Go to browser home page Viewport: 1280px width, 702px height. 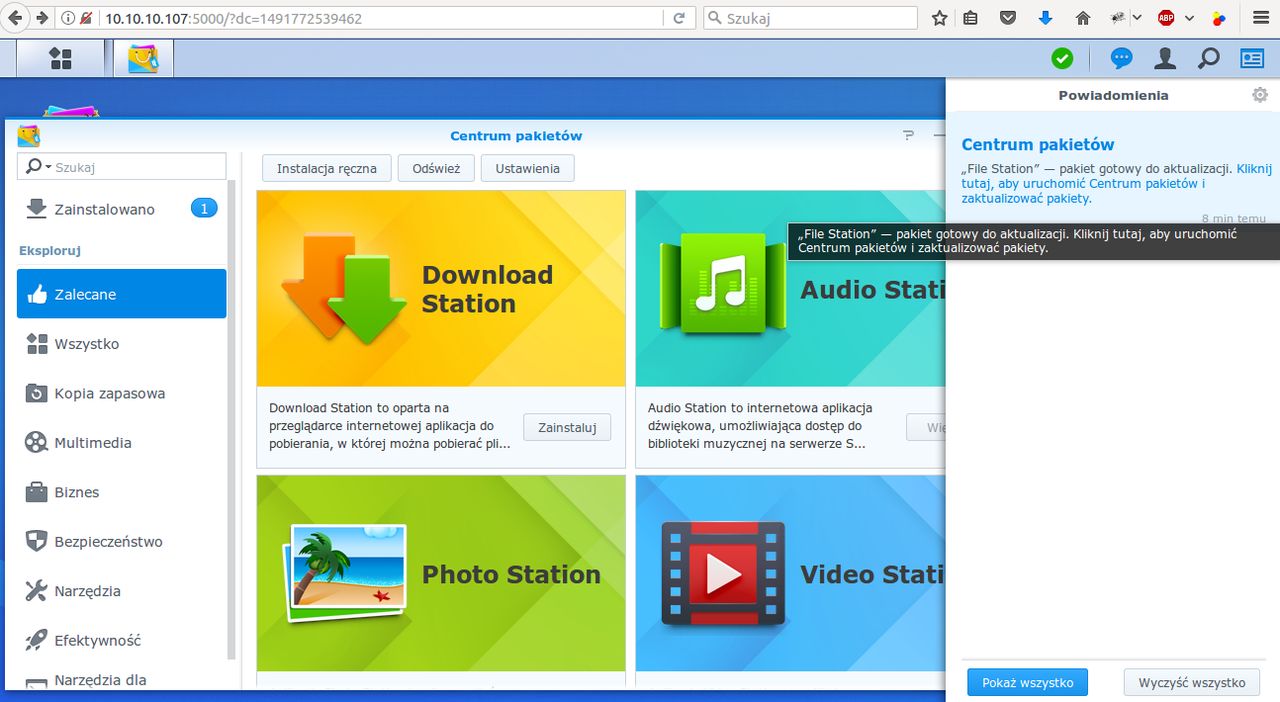[1082, 18]
